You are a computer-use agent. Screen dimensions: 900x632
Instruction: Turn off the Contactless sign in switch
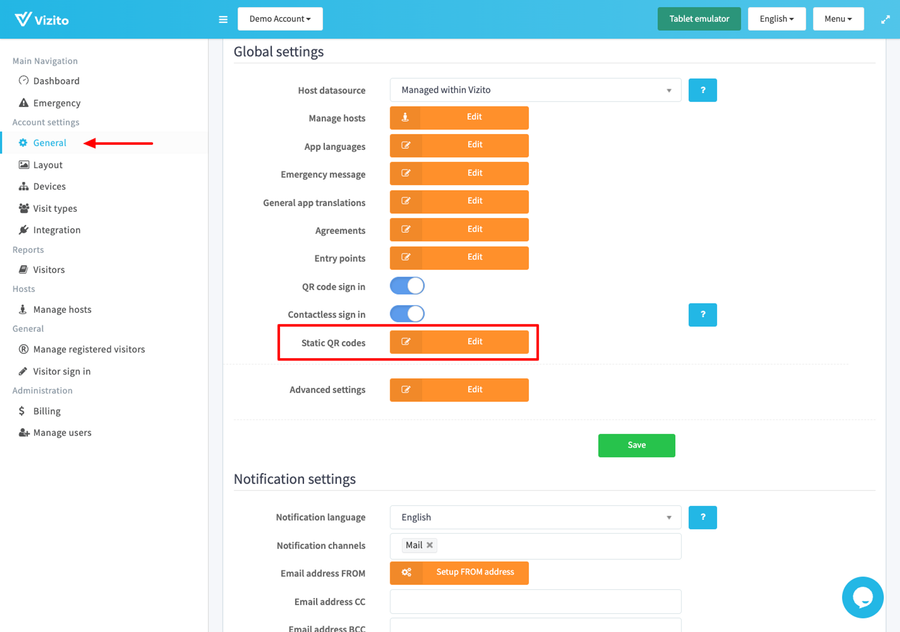click(407, 314)
